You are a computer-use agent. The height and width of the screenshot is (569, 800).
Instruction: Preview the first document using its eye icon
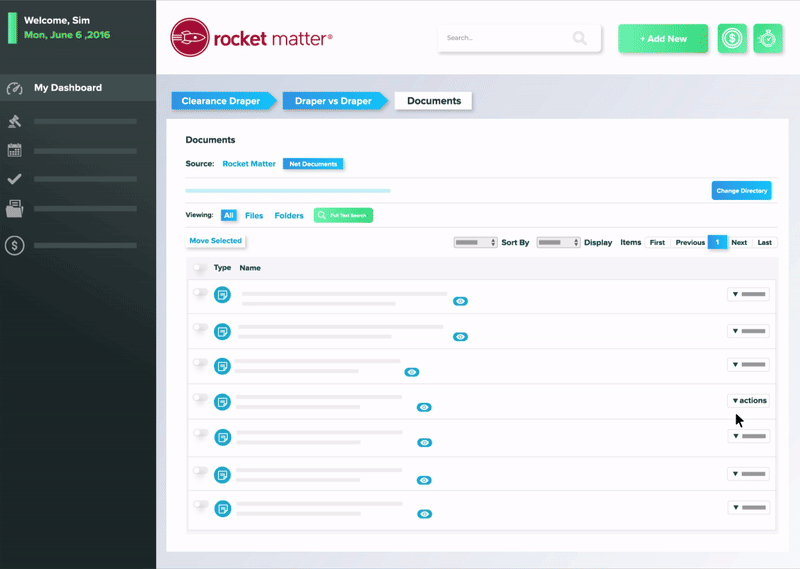[460, 300]
